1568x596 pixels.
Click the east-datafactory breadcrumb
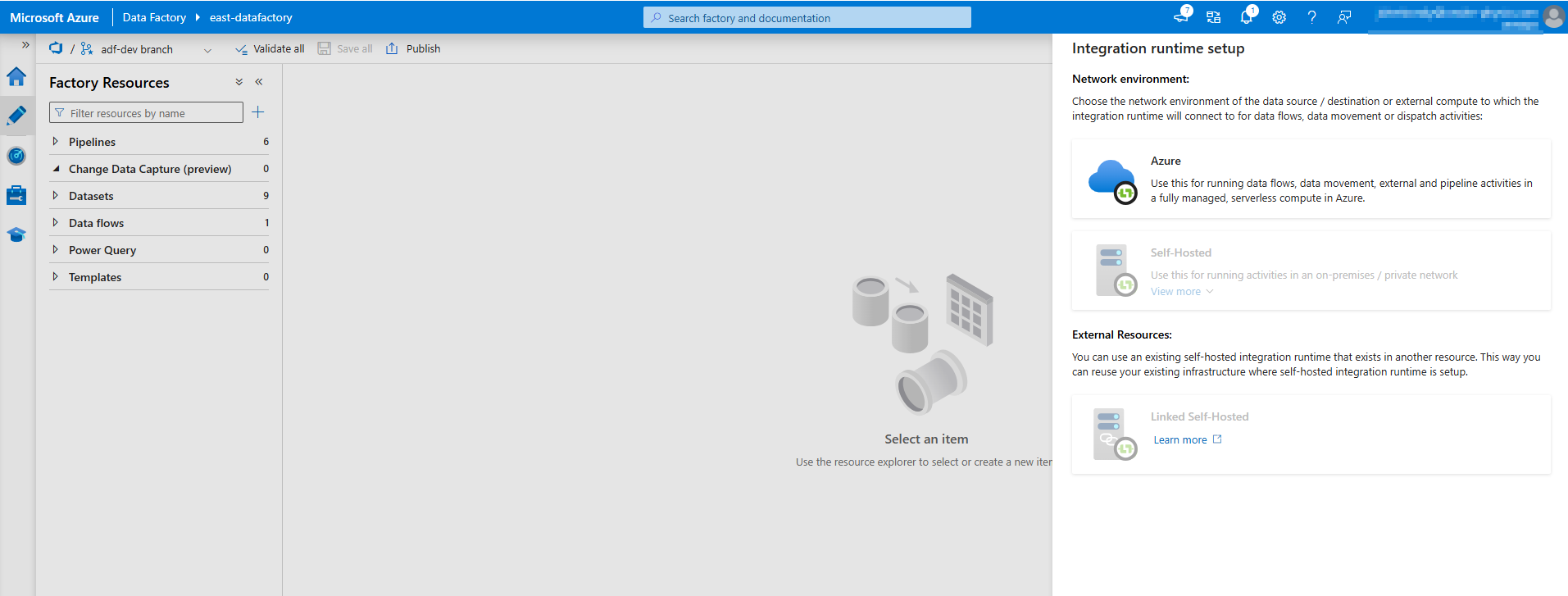point(251,17)
